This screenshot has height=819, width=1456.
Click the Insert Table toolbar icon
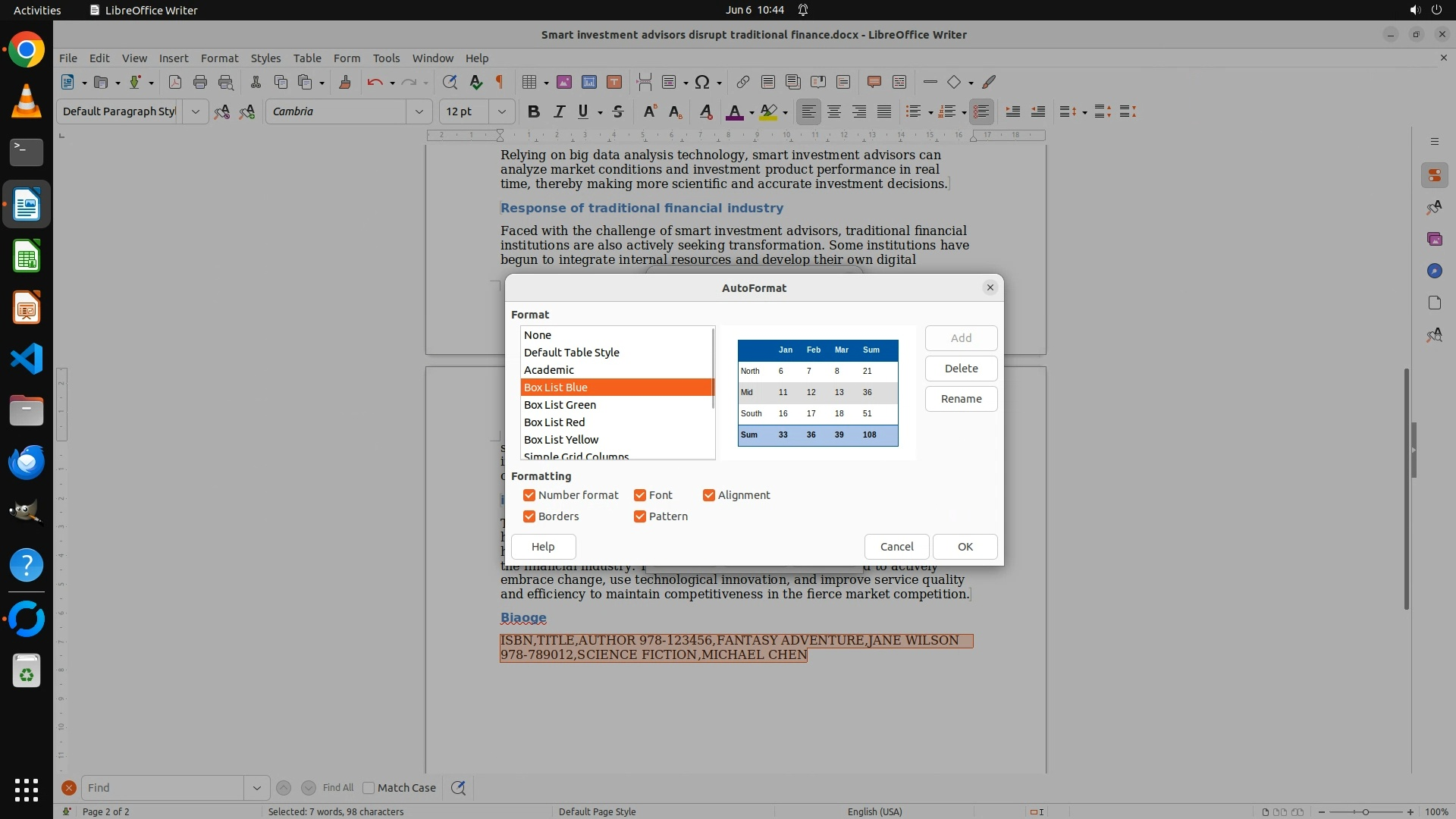click(529, 82)
